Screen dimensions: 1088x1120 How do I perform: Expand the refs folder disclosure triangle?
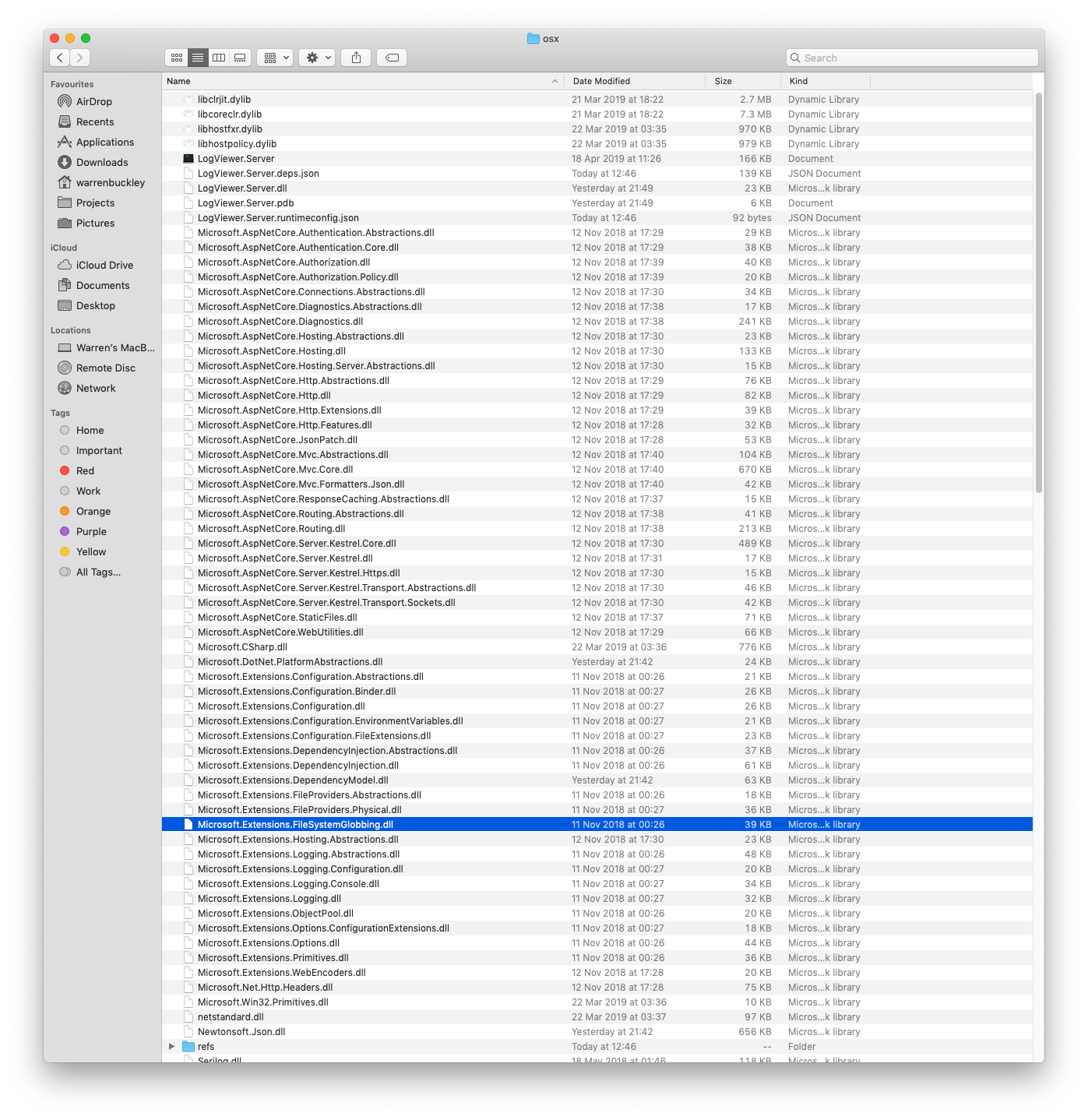[172, 1046]
